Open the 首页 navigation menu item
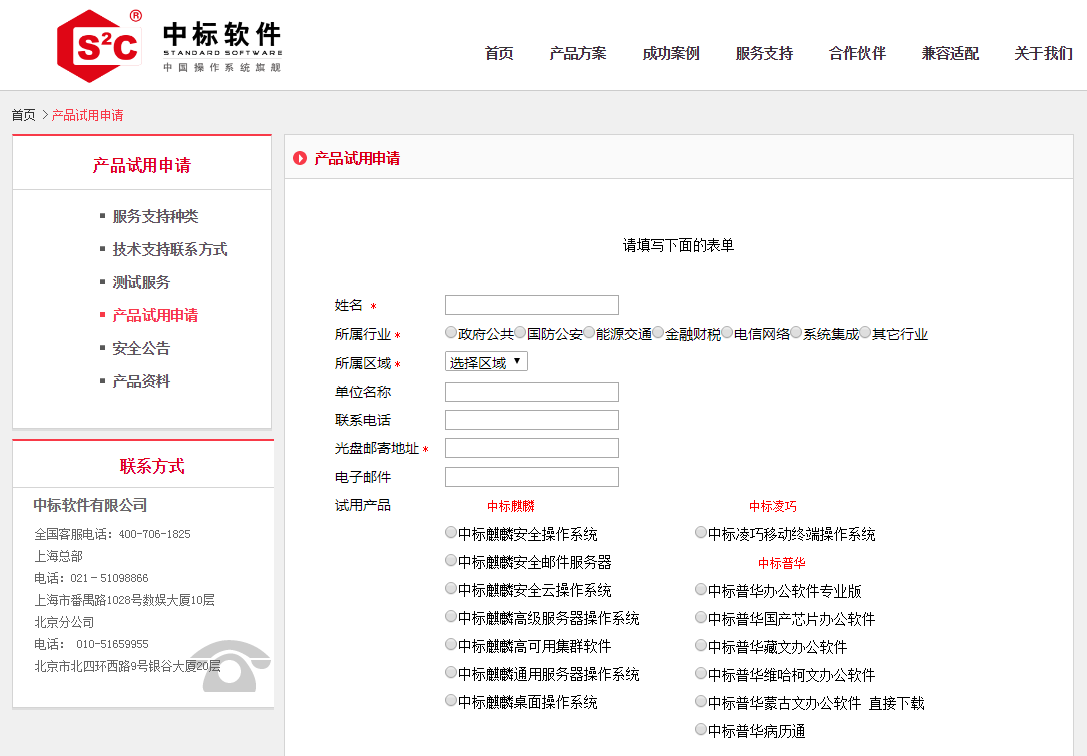This screenshot has height=756, width=1087. tap(499, 53)
